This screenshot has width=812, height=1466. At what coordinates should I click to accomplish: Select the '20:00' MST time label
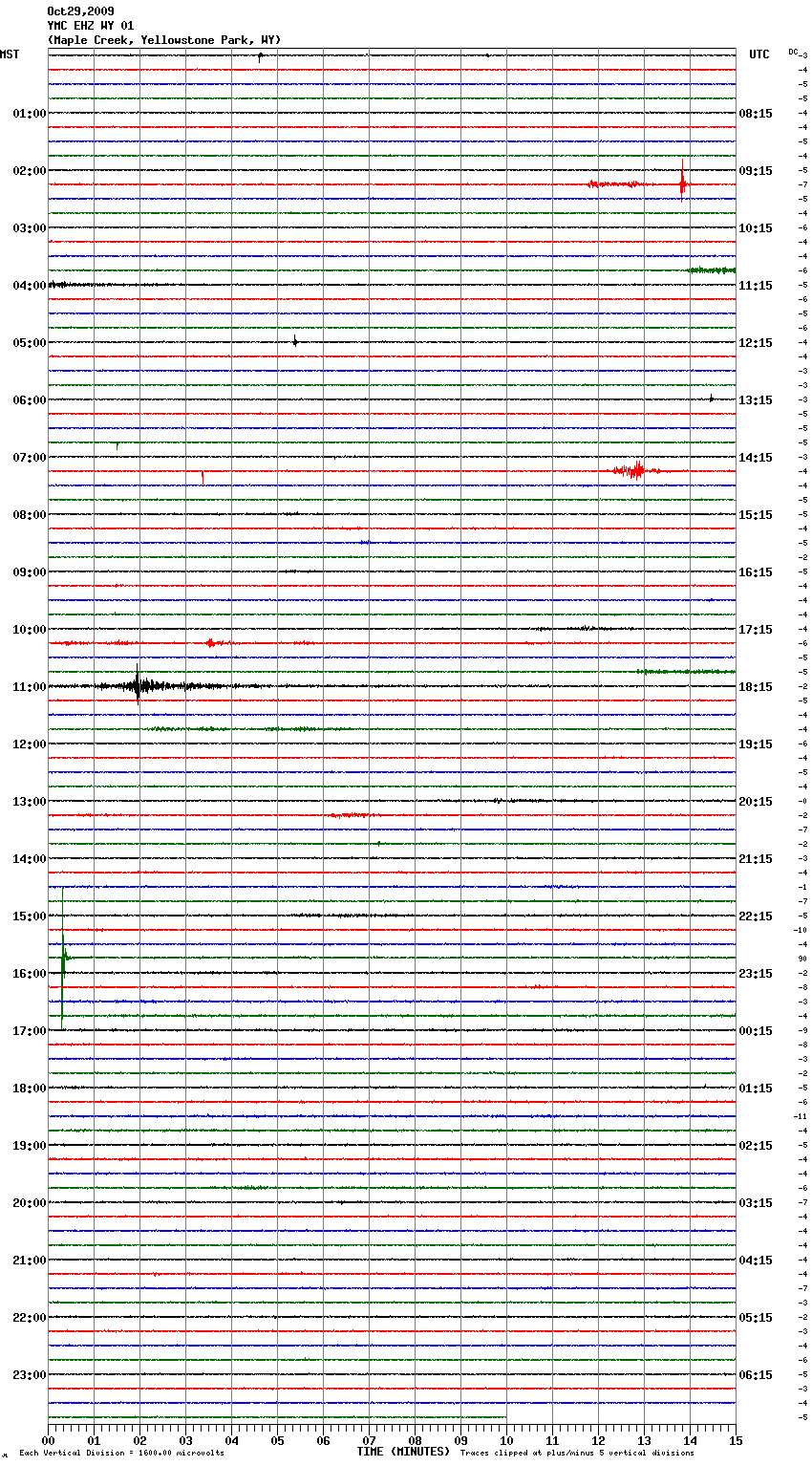click(x=30, y=1202)
